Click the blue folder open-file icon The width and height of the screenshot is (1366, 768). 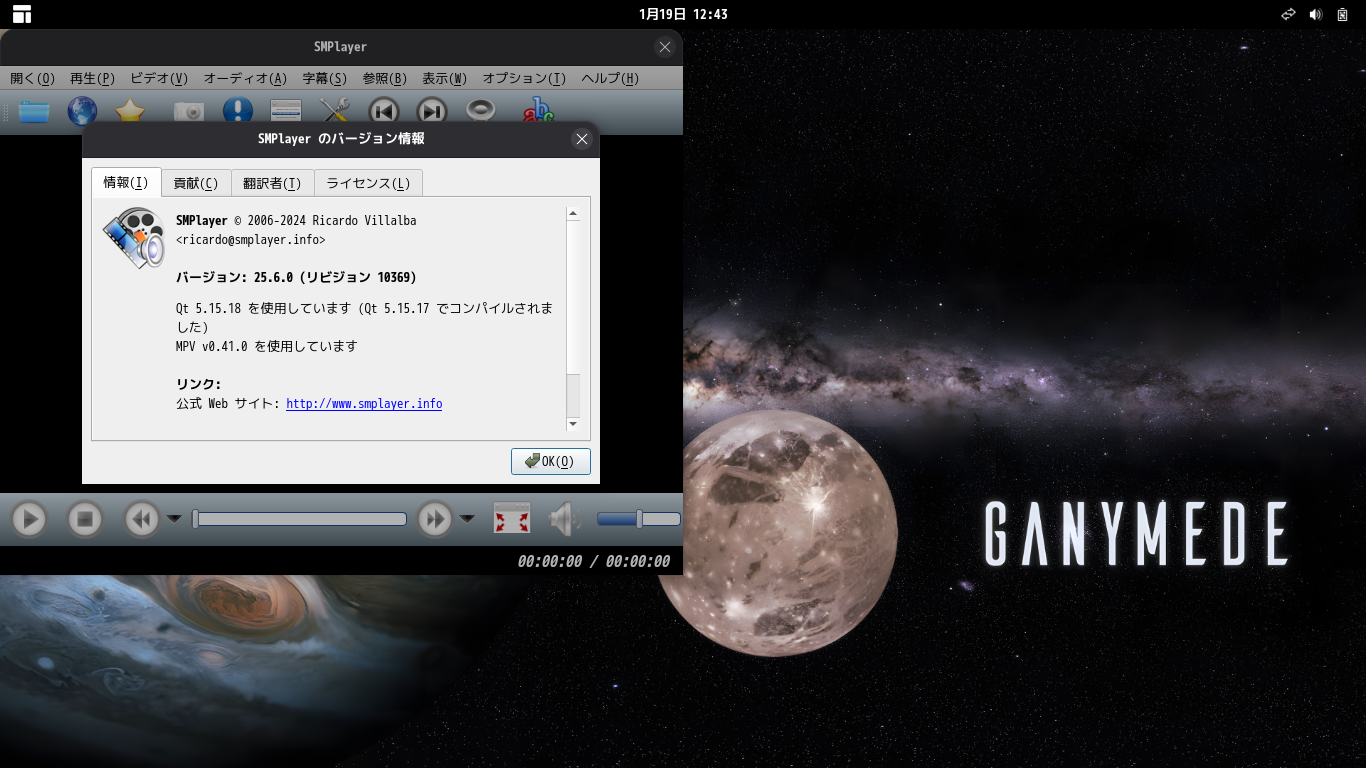pyautogui.click(x=34, y=111)
